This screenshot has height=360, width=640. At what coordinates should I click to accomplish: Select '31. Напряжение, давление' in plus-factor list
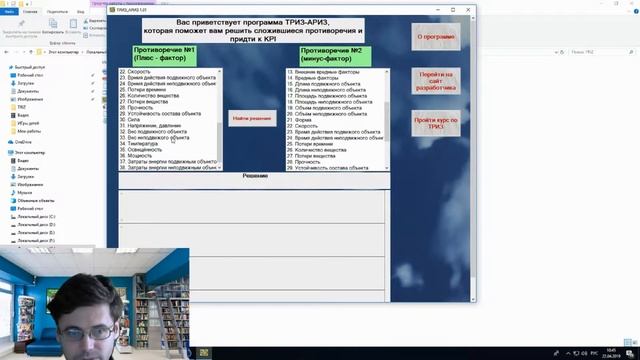click(x=150, y=126)
